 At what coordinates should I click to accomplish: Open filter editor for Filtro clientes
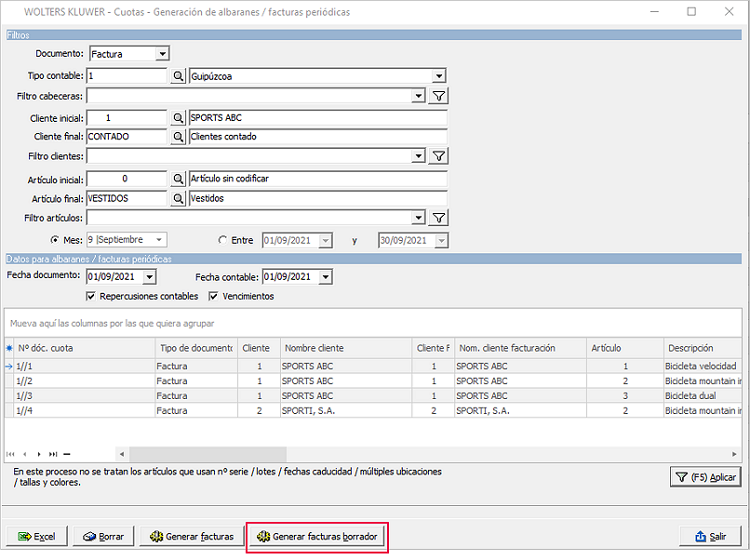439,156
